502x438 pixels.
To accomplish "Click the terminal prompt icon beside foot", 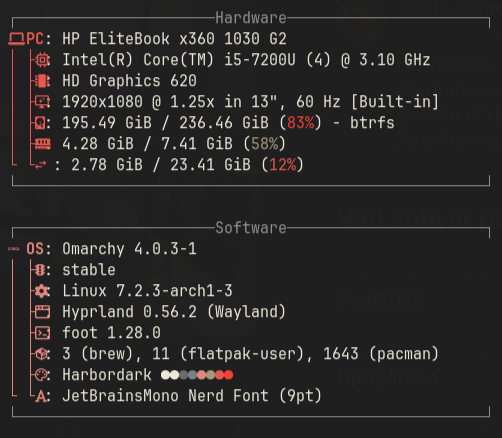I will tap(43, 333).
